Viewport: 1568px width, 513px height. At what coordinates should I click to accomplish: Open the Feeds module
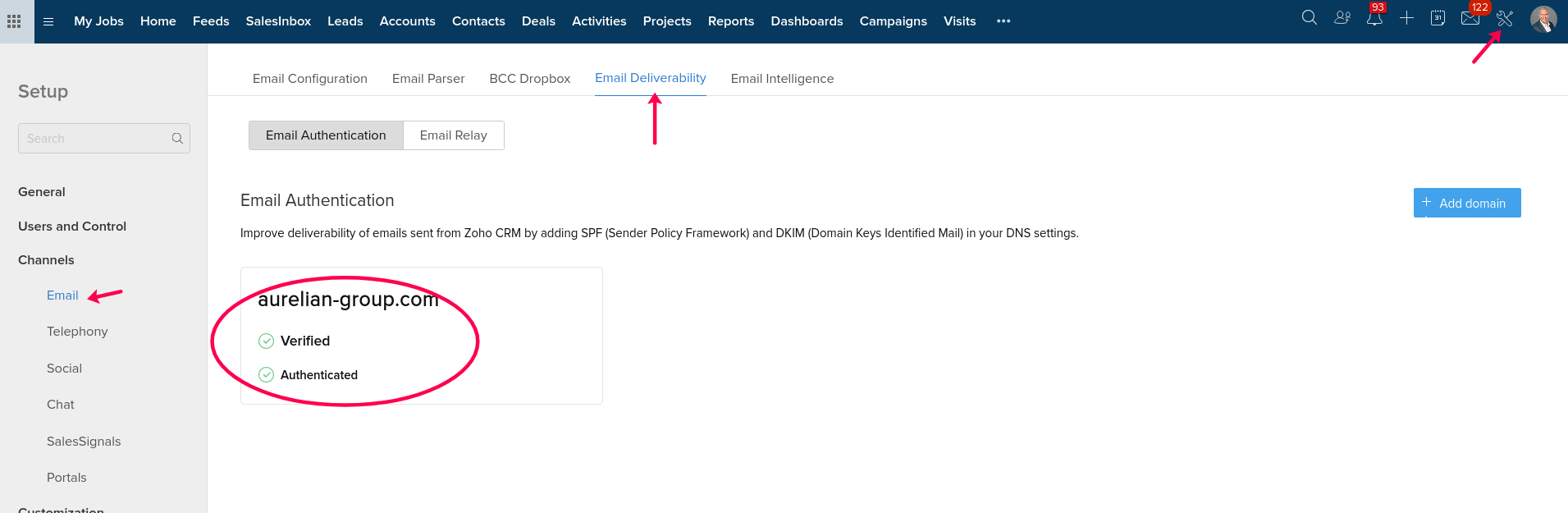click(211, 21)
